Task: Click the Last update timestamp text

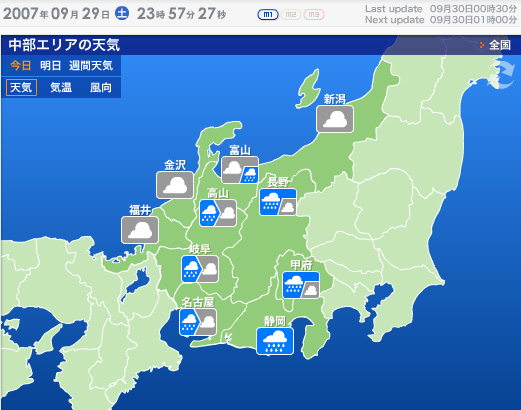Action: (x=441, y=9)
